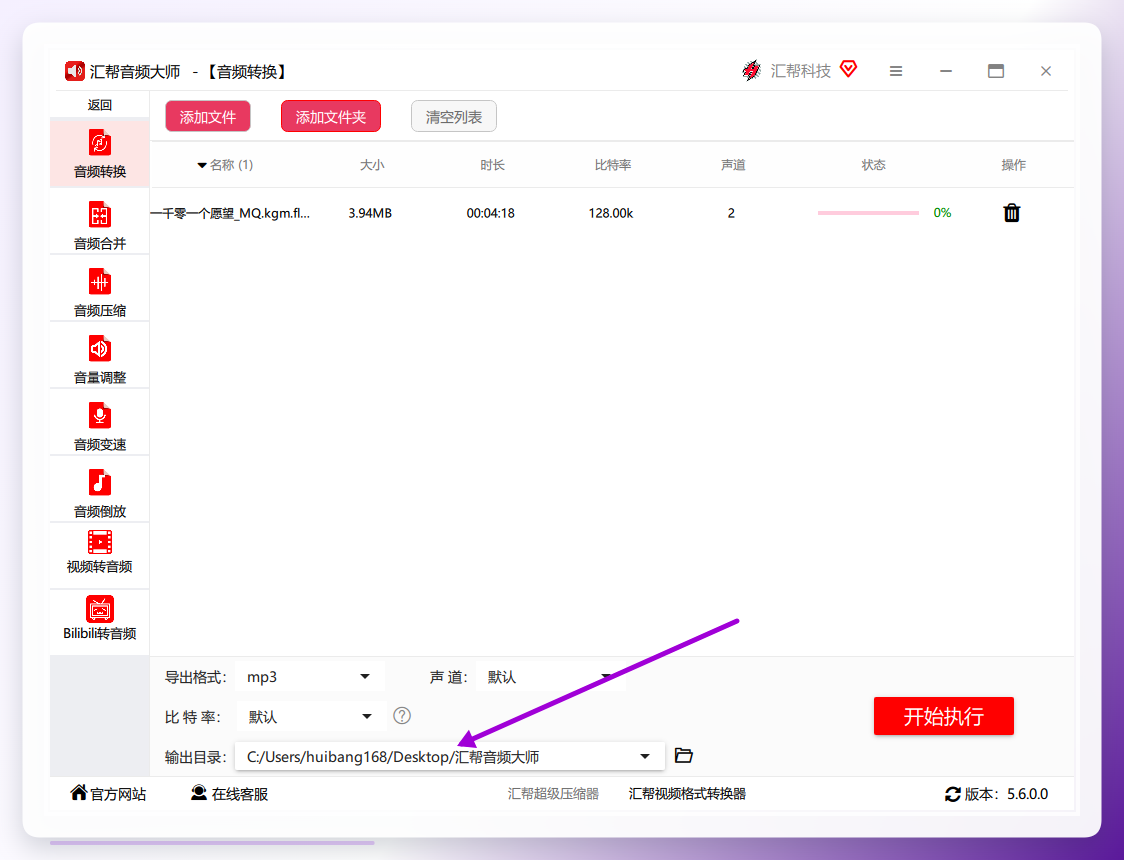1124x860 pixels.
Task: Open the 音量调整 volume adjust tool
Action: [x=100, y=359]
